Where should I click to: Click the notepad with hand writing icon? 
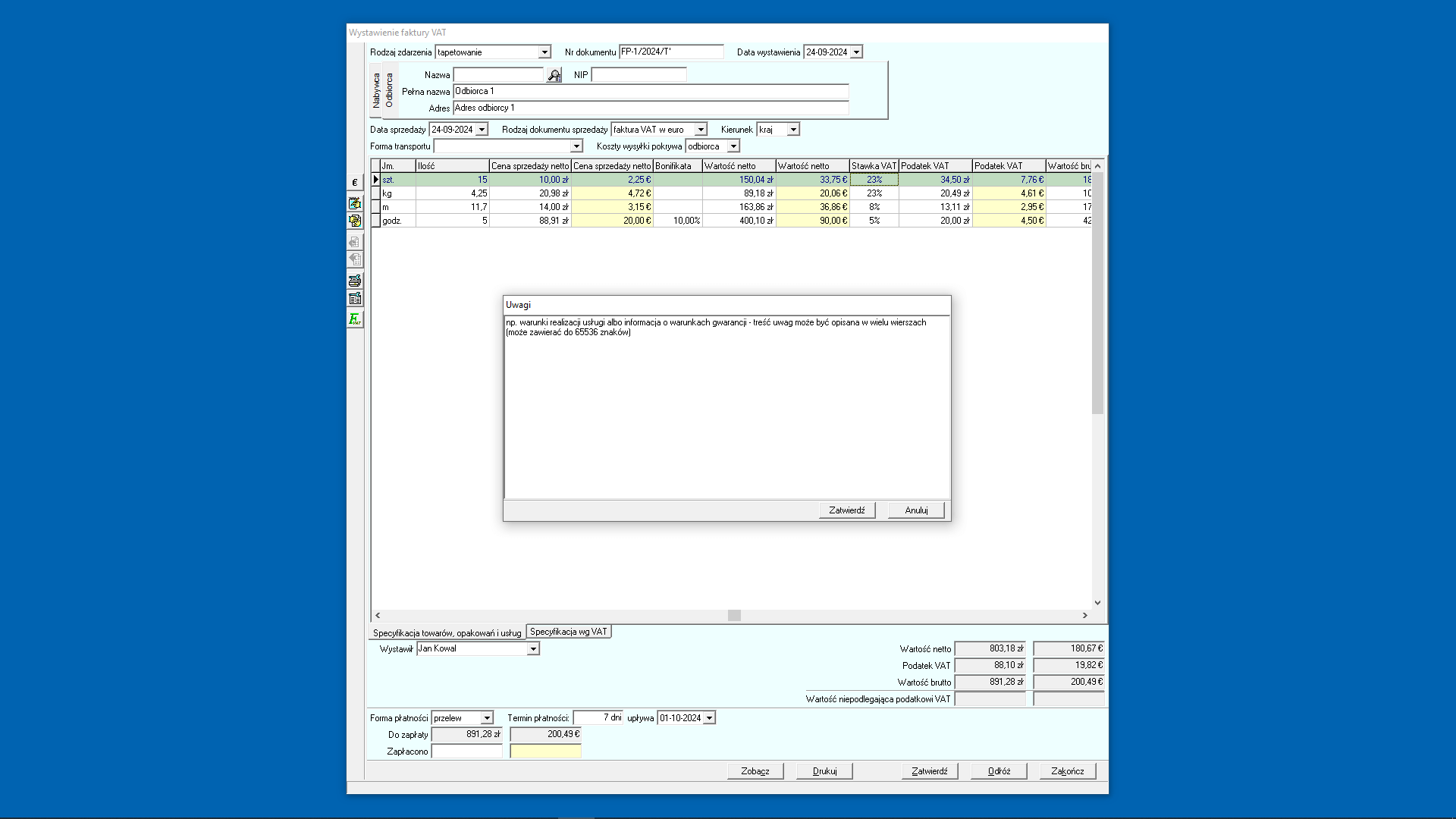point(354,203)
